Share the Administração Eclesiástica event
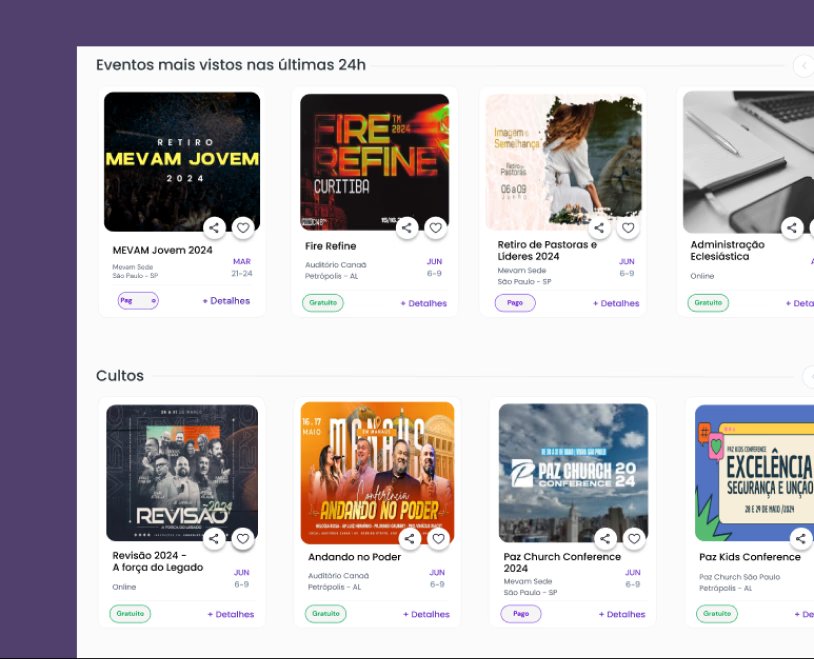814x659 pixels. (792, 227)
